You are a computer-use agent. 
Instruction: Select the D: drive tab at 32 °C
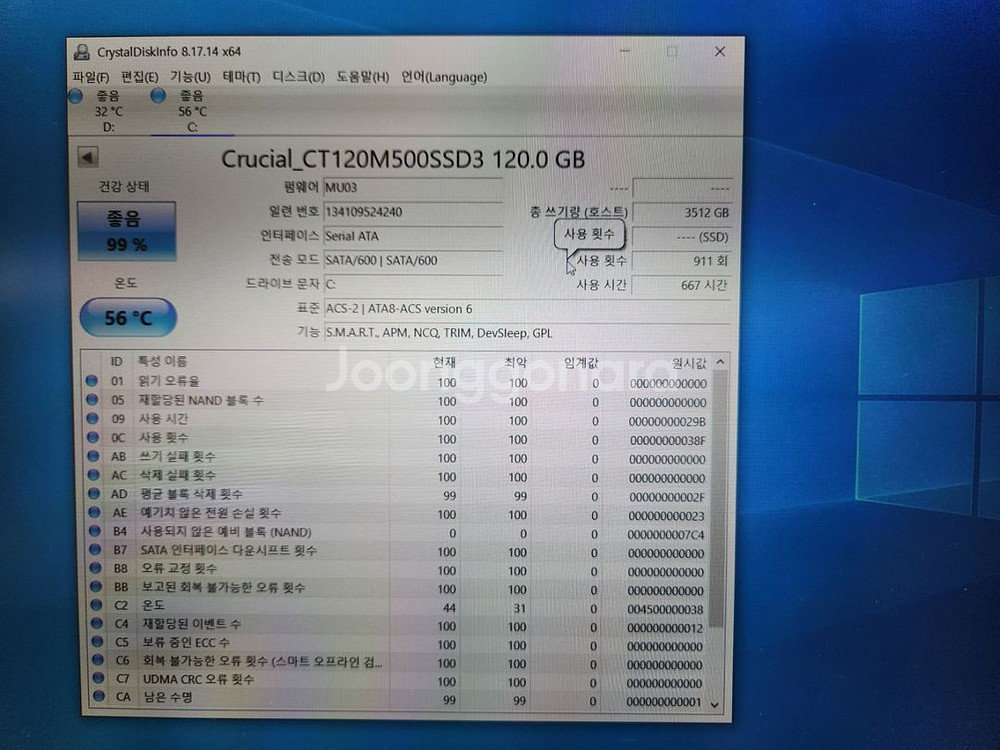(106, 111)
